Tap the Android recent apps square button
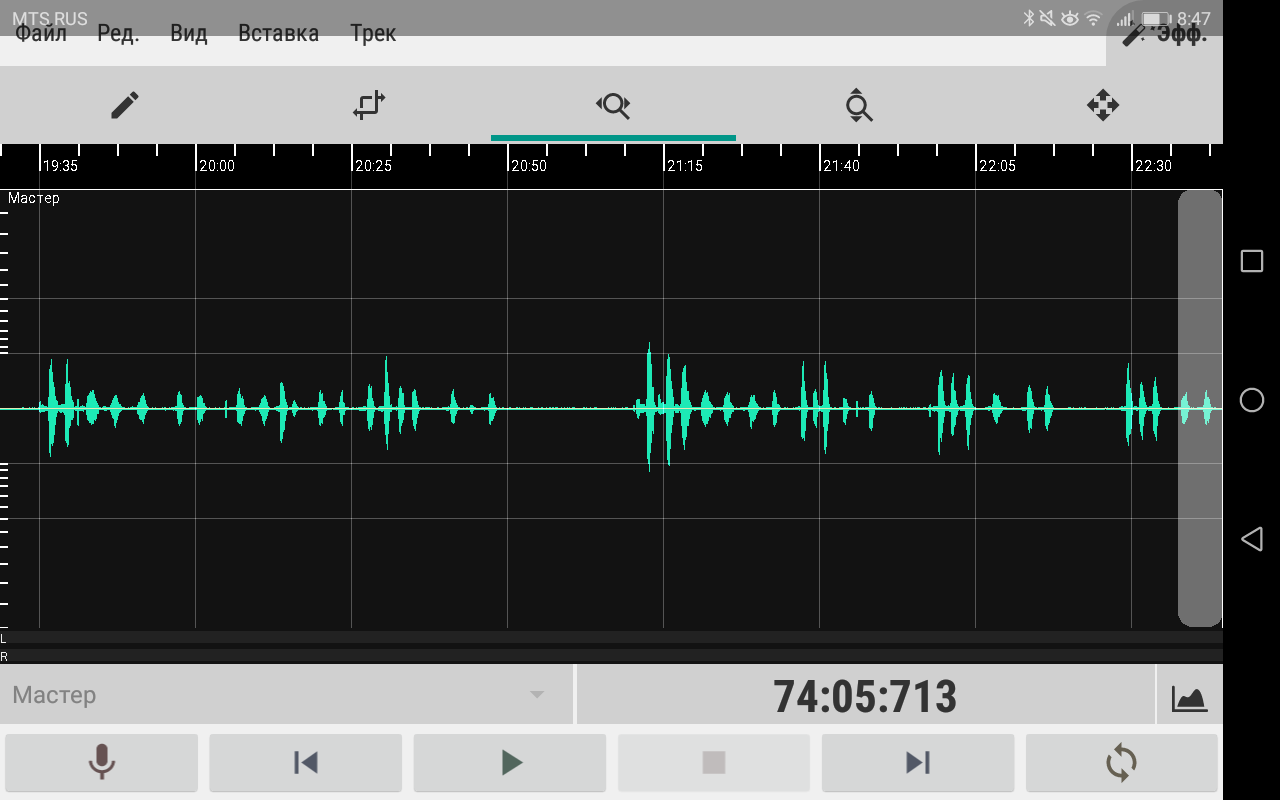Image resolution: width=1280 pixels, height=800 pixels. pyautogui.click(x=1252, y=261)
